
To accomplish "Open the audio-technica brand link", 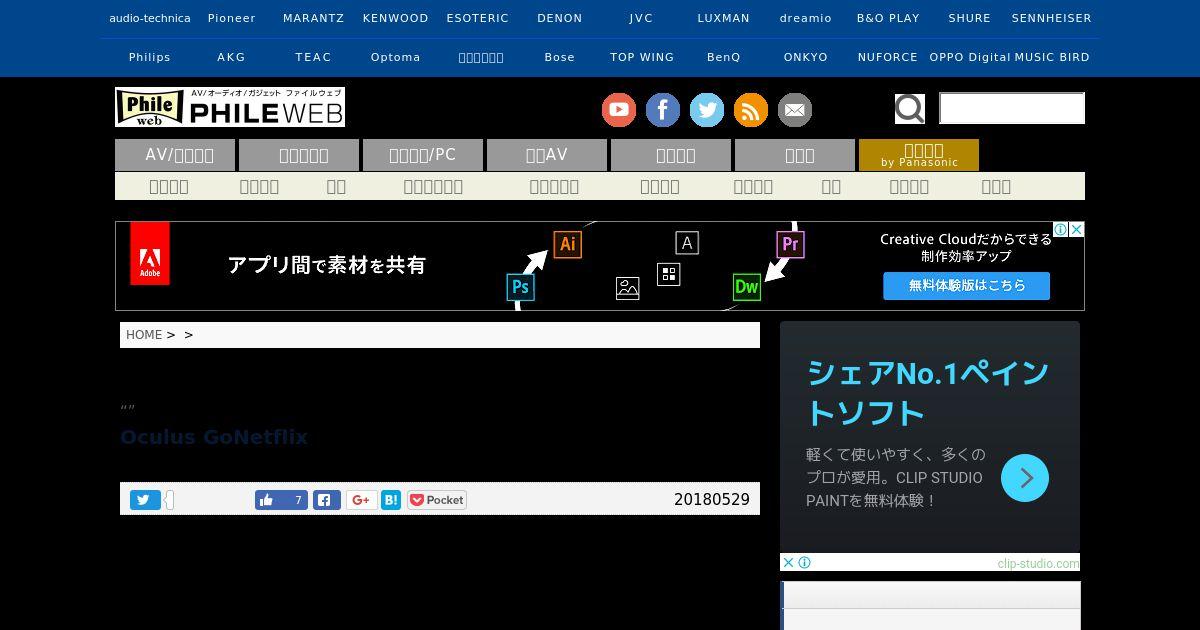I will (x=150, y=18).
